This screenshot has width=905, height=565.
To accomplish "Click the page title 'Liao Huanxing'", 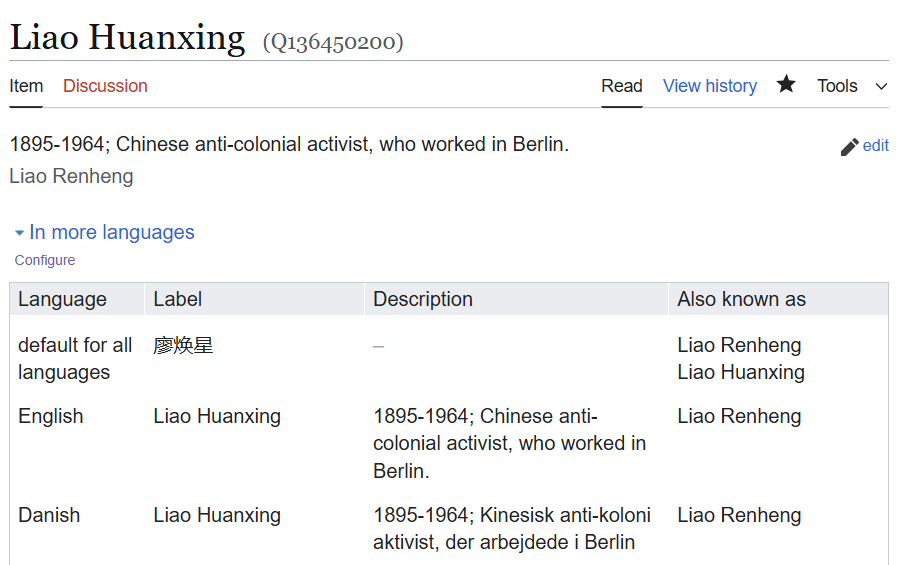I will [x=127, y=37].
